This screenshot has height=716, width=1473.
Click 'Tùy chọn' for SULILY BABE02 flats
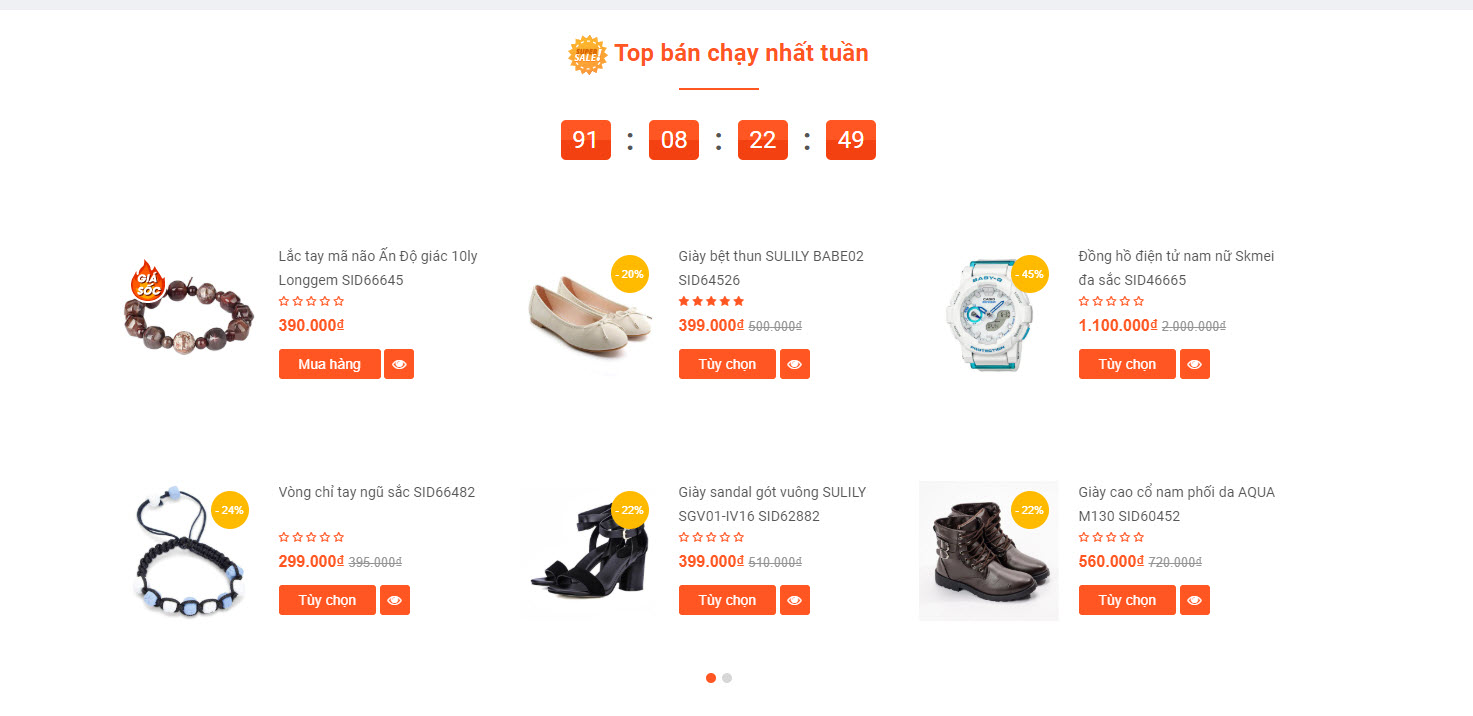pos(727,364)
